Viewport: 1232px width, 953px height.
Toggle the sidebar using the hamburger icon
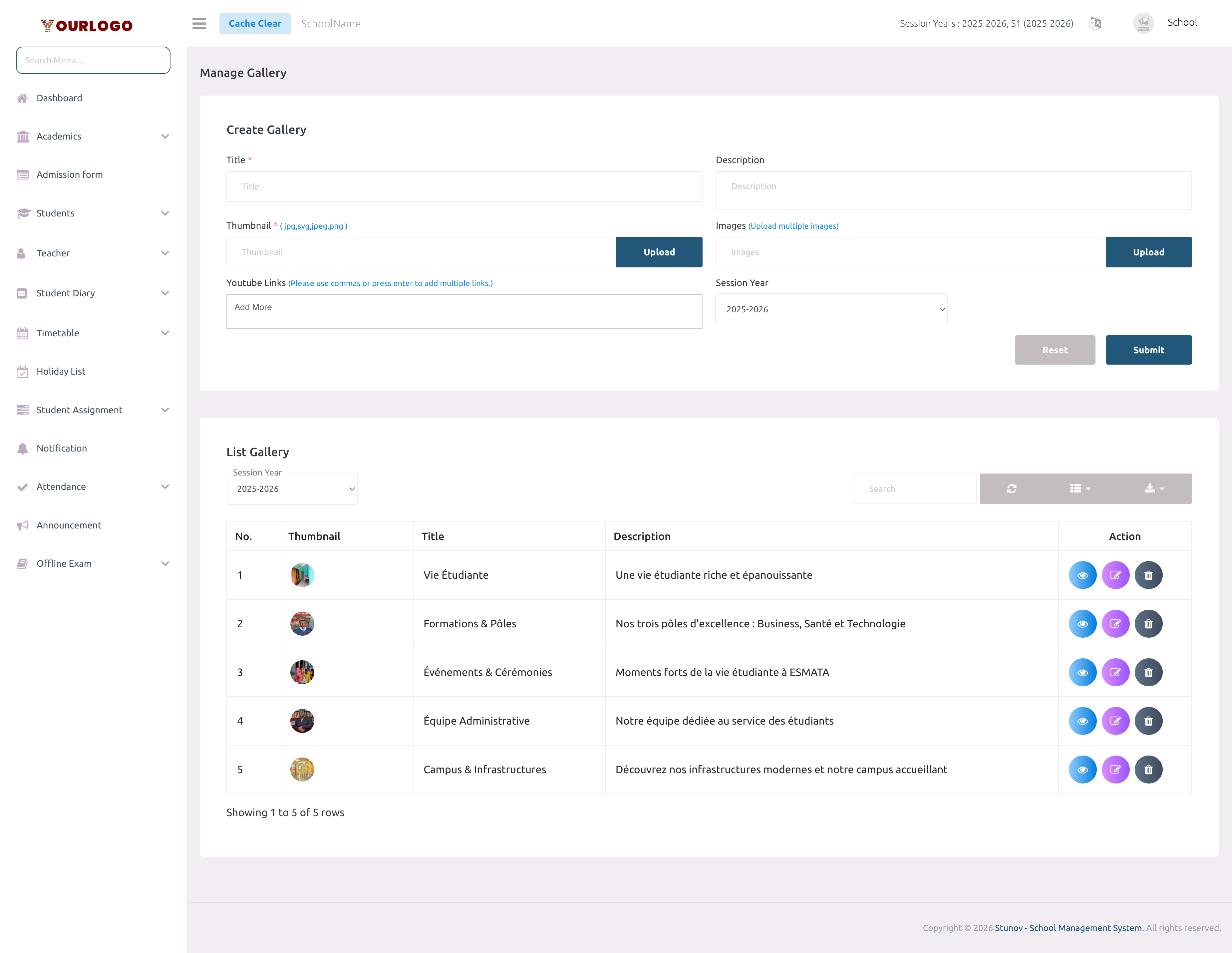(x=198, y=24)
